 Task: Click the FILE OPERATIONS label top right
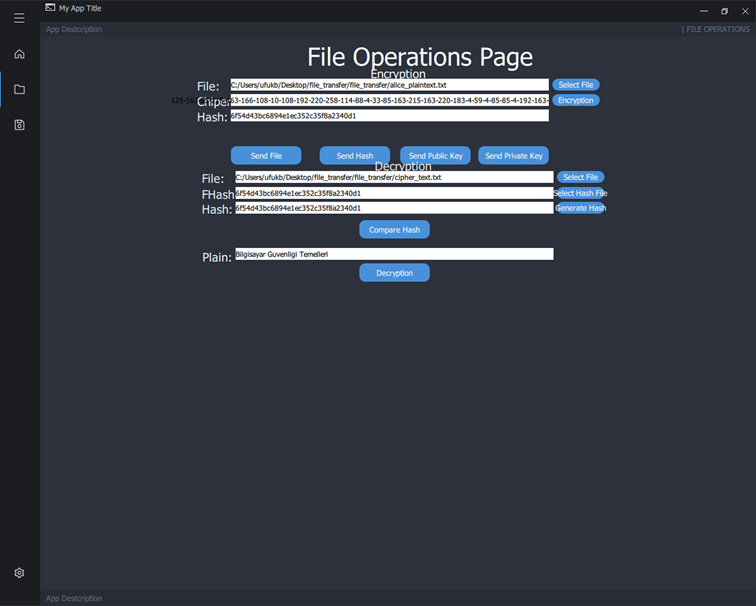[x=716, y=29]
